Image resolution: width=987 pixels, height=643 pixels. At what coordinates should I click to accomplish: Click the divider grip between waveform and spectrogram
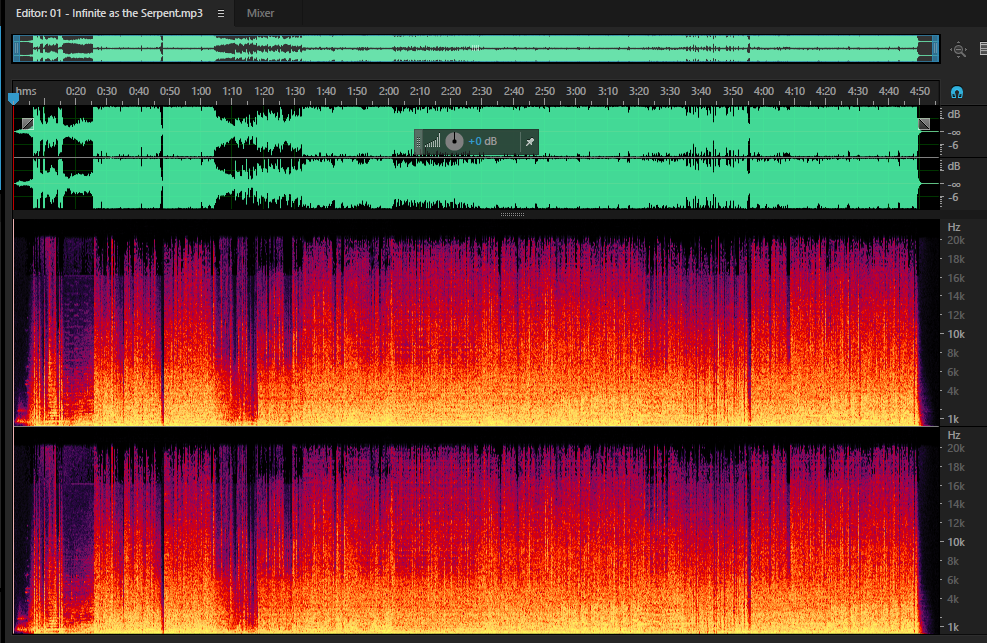point(512,215)
